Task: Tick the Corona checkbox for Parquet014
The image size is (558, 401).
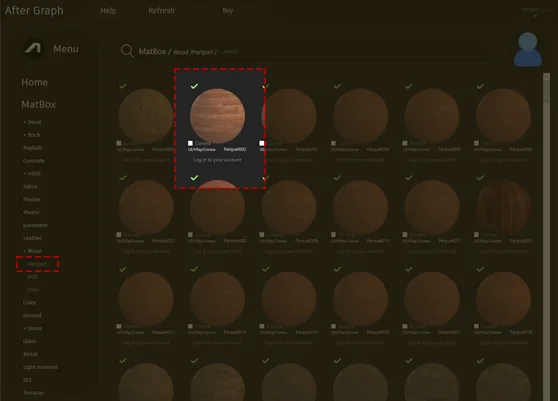Action: pos(190,326)
